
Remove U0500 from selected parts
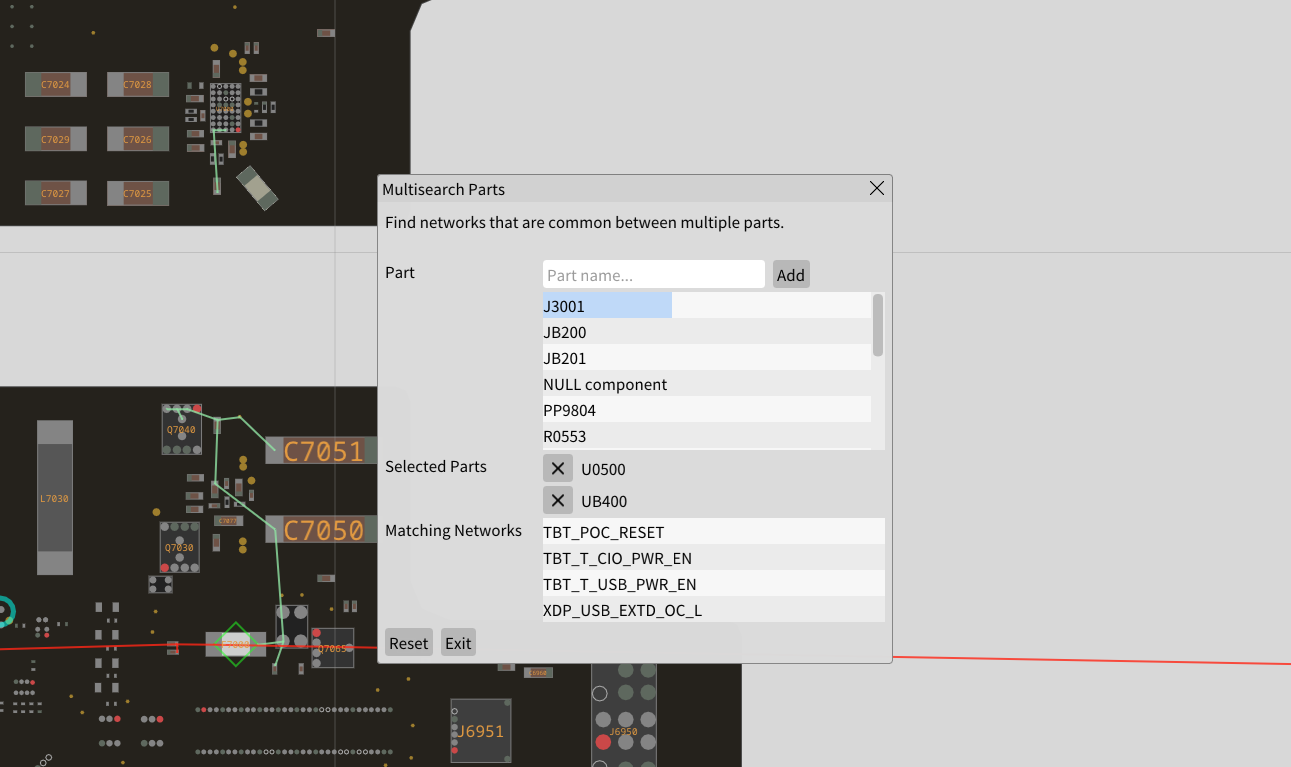558,469
